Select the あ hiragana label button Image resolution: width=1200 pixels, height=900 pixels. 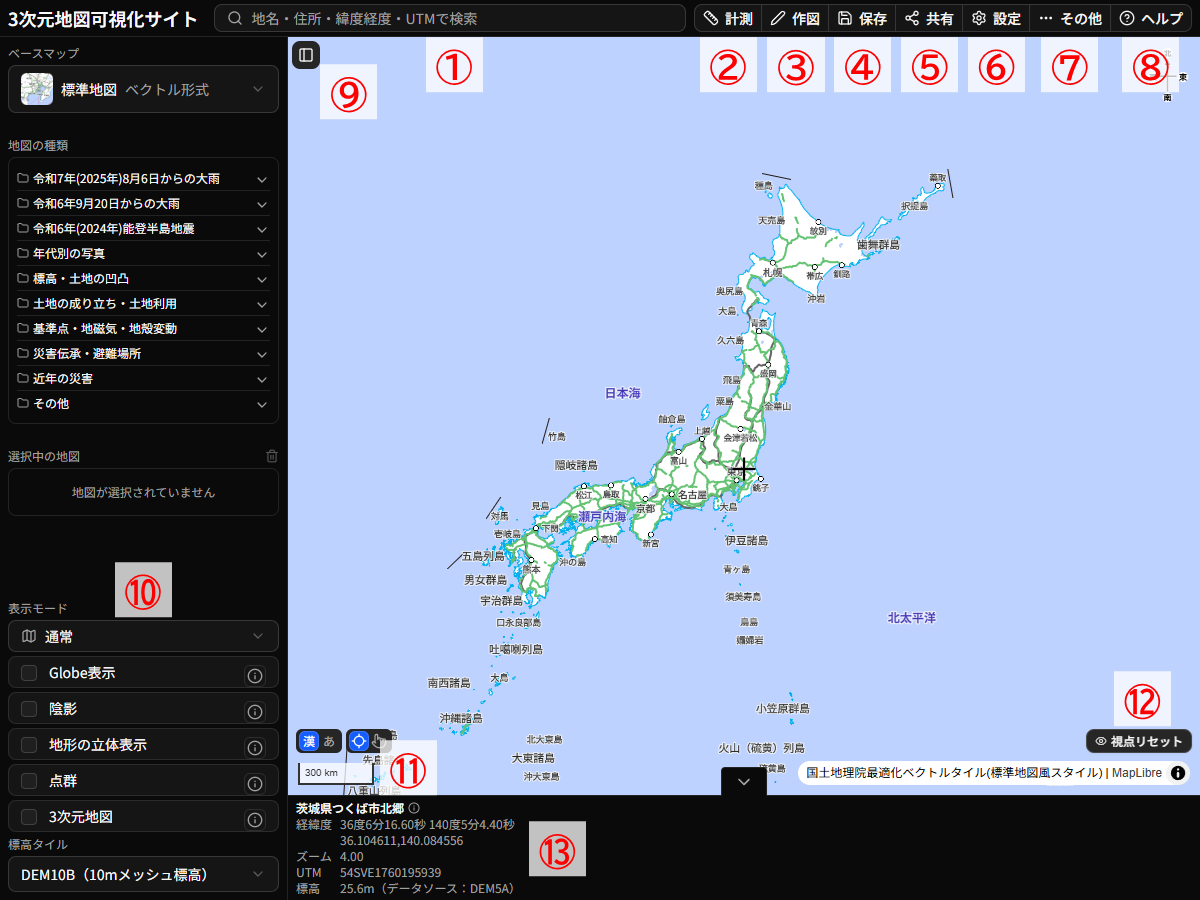pos(330,741)
